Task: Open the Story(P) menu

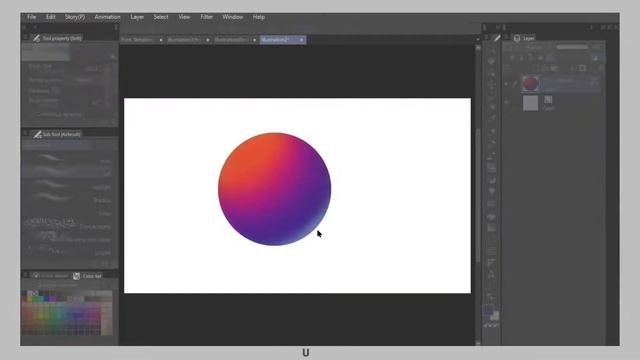Action: (x=75, y=17)
